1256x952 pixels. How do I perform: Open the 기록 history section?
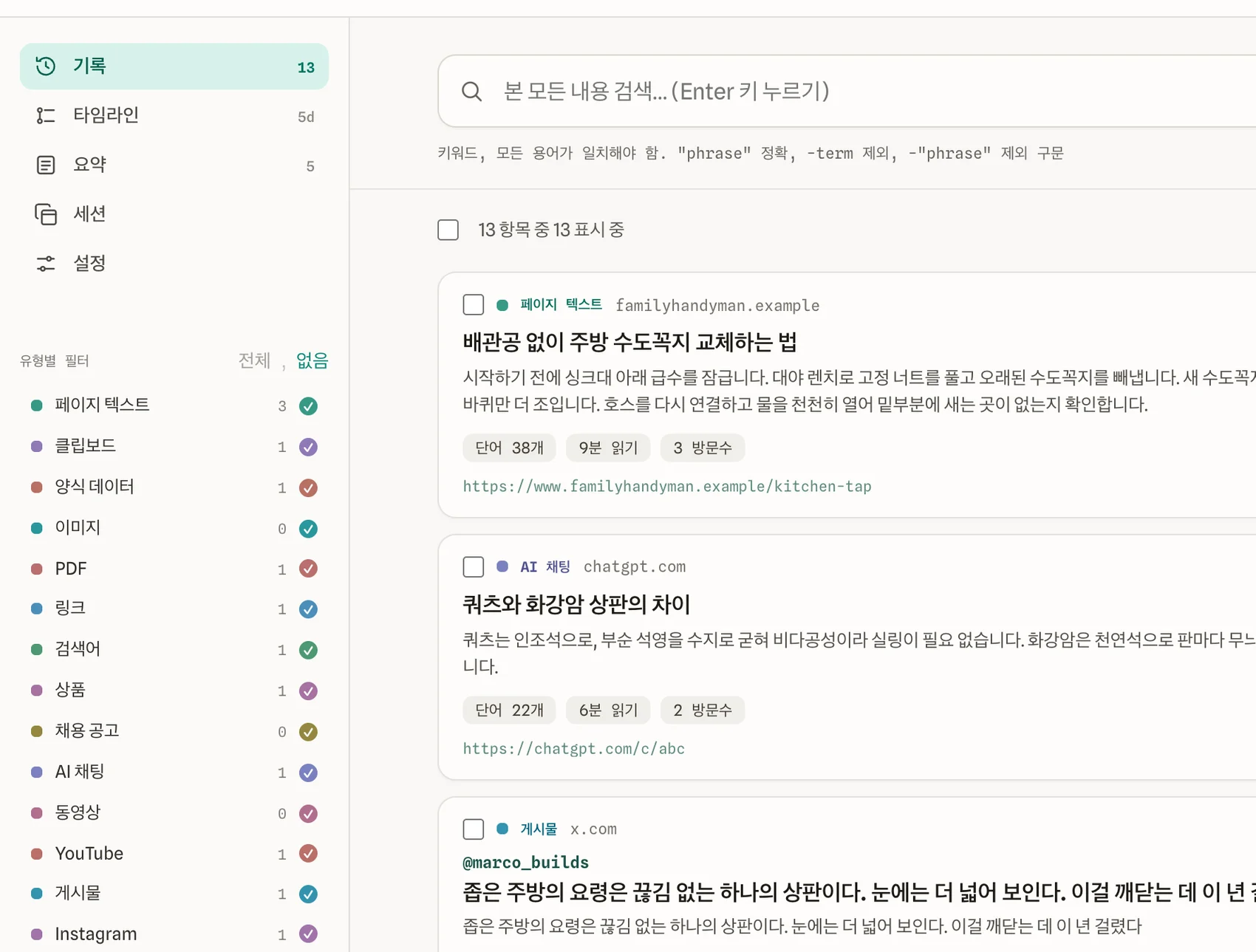[x=174, y=66]
